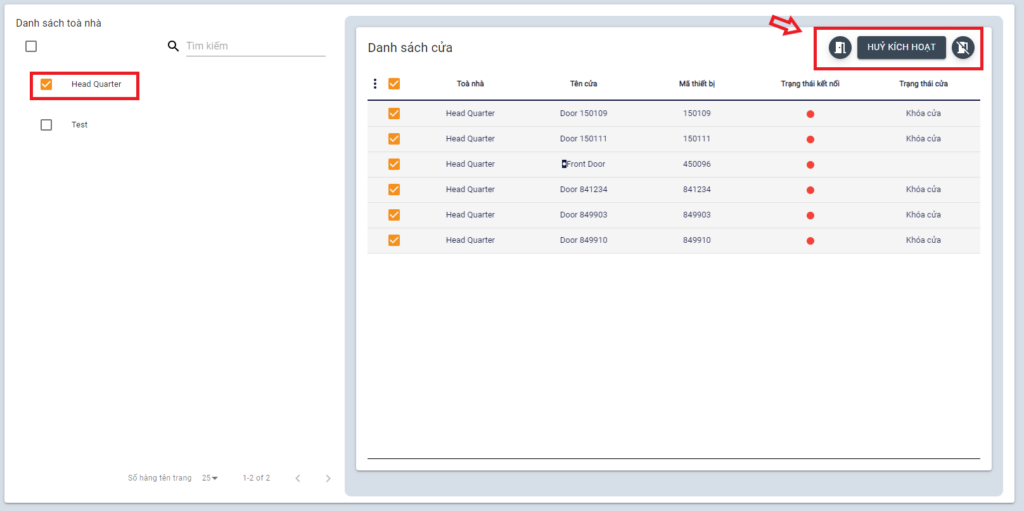
Task: Check the Test building checkbox
Action: 46,125
